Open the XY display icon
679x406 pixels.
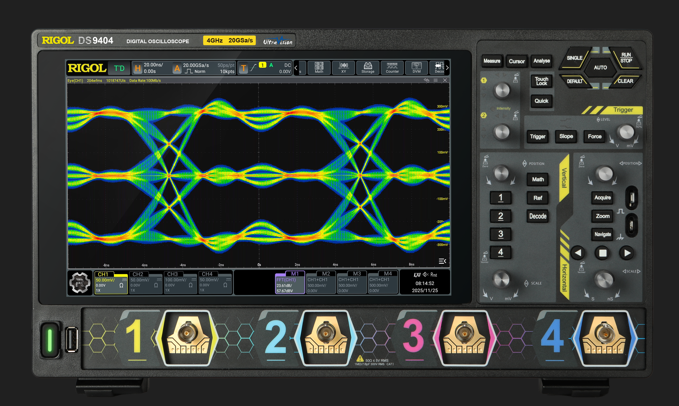(343, 68)
